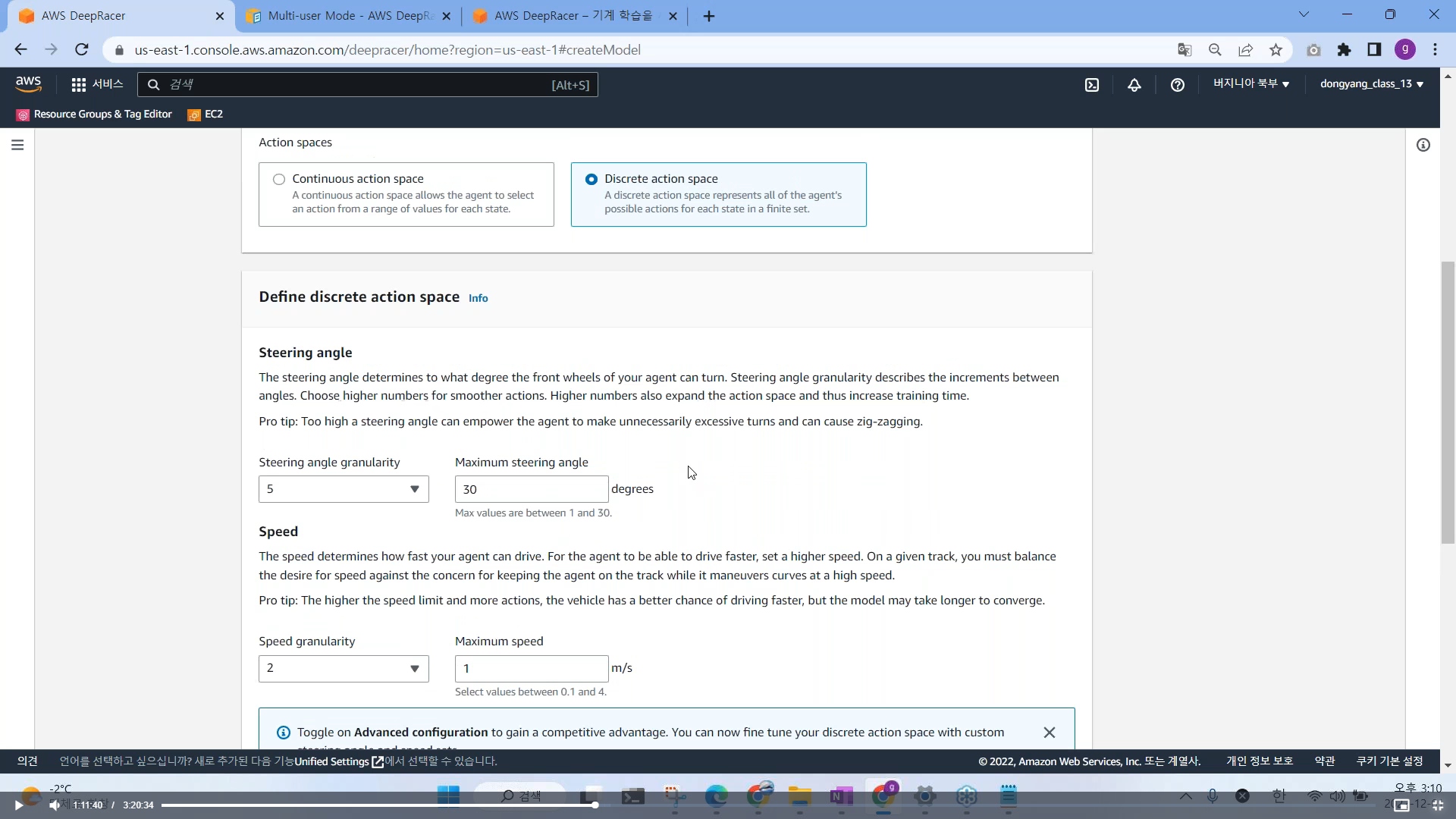
Task: Open the right-side info panel icon
Action: pyautogui.click(x=1423, y=145)
